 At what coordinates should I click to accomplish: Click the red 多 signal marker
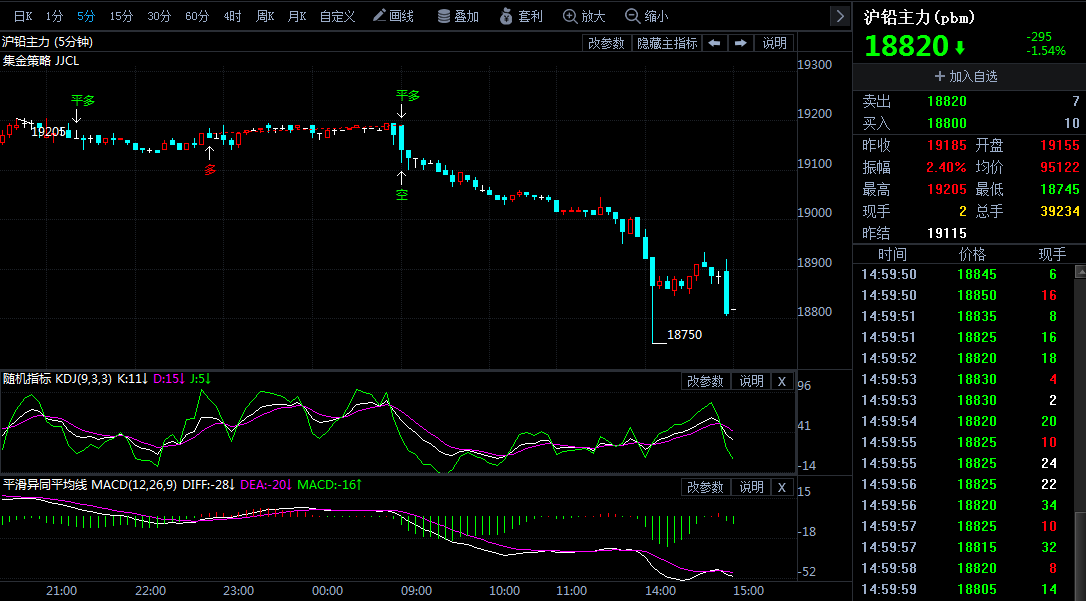210,170
